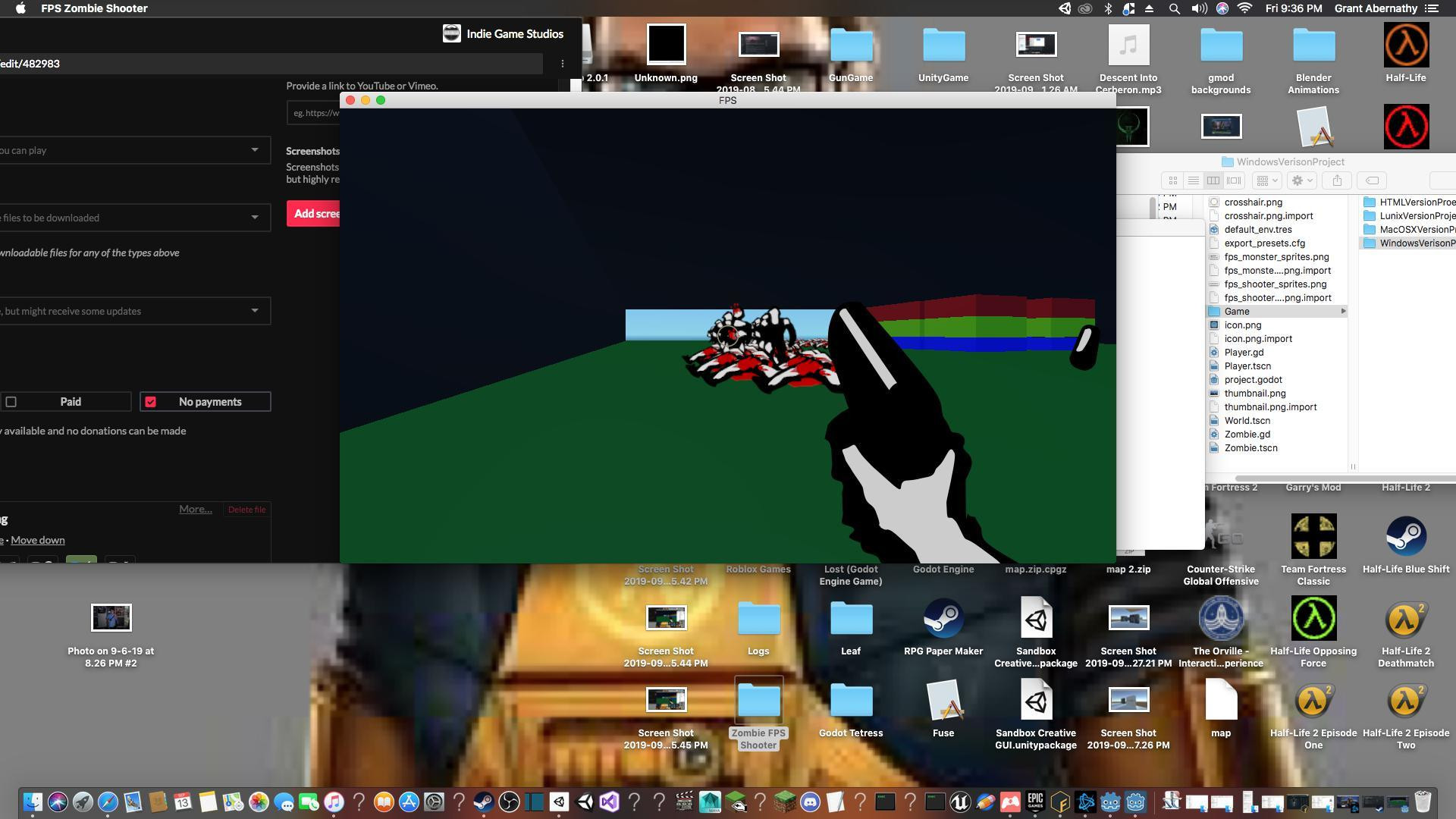Check the Paid pricing option
This screenshot has height=819, width=1456.
pos(66,402)
